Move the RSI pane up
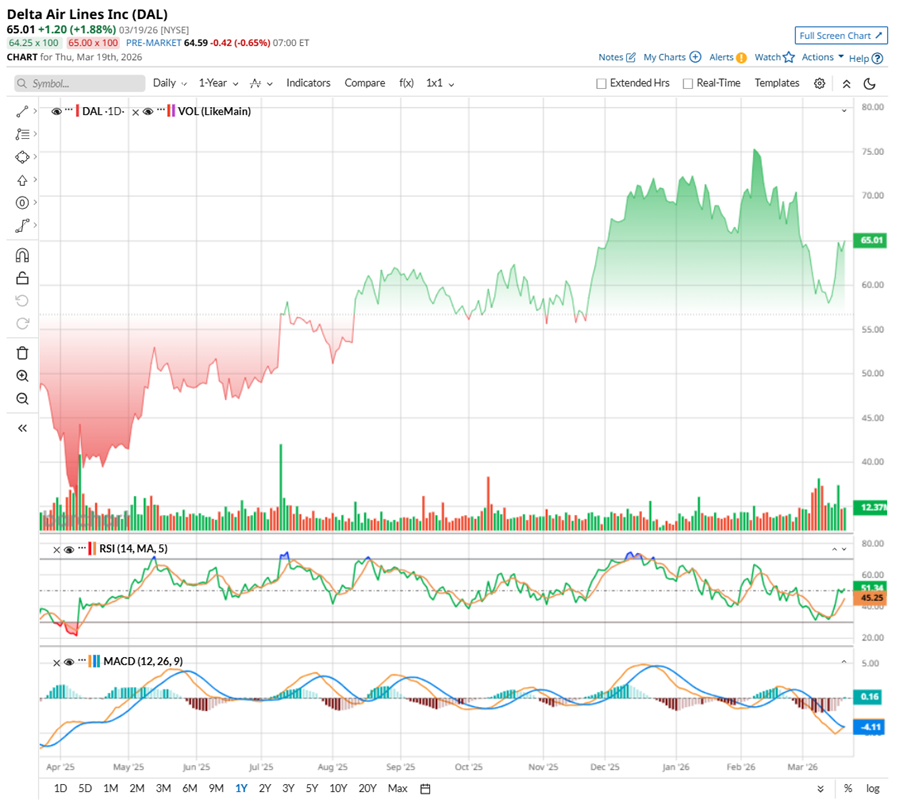903x800 pixels. tap(834, 549)
